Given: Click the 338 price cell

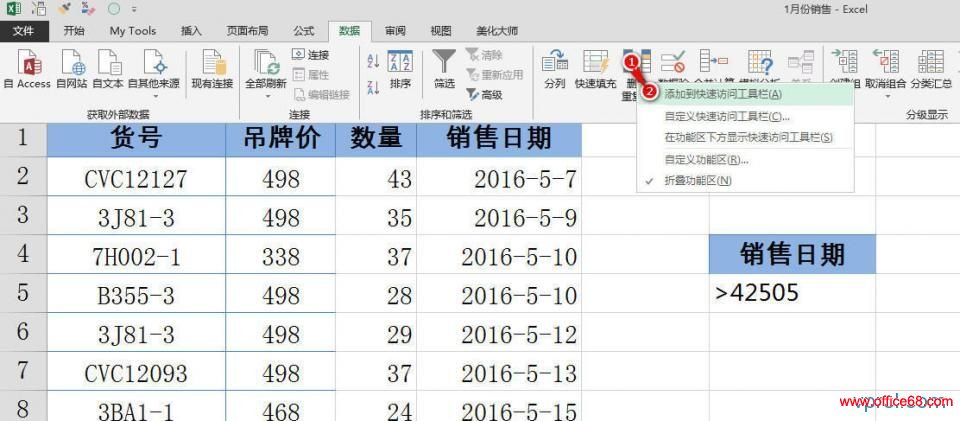Looking at the screenshot, I should point(280,255).
